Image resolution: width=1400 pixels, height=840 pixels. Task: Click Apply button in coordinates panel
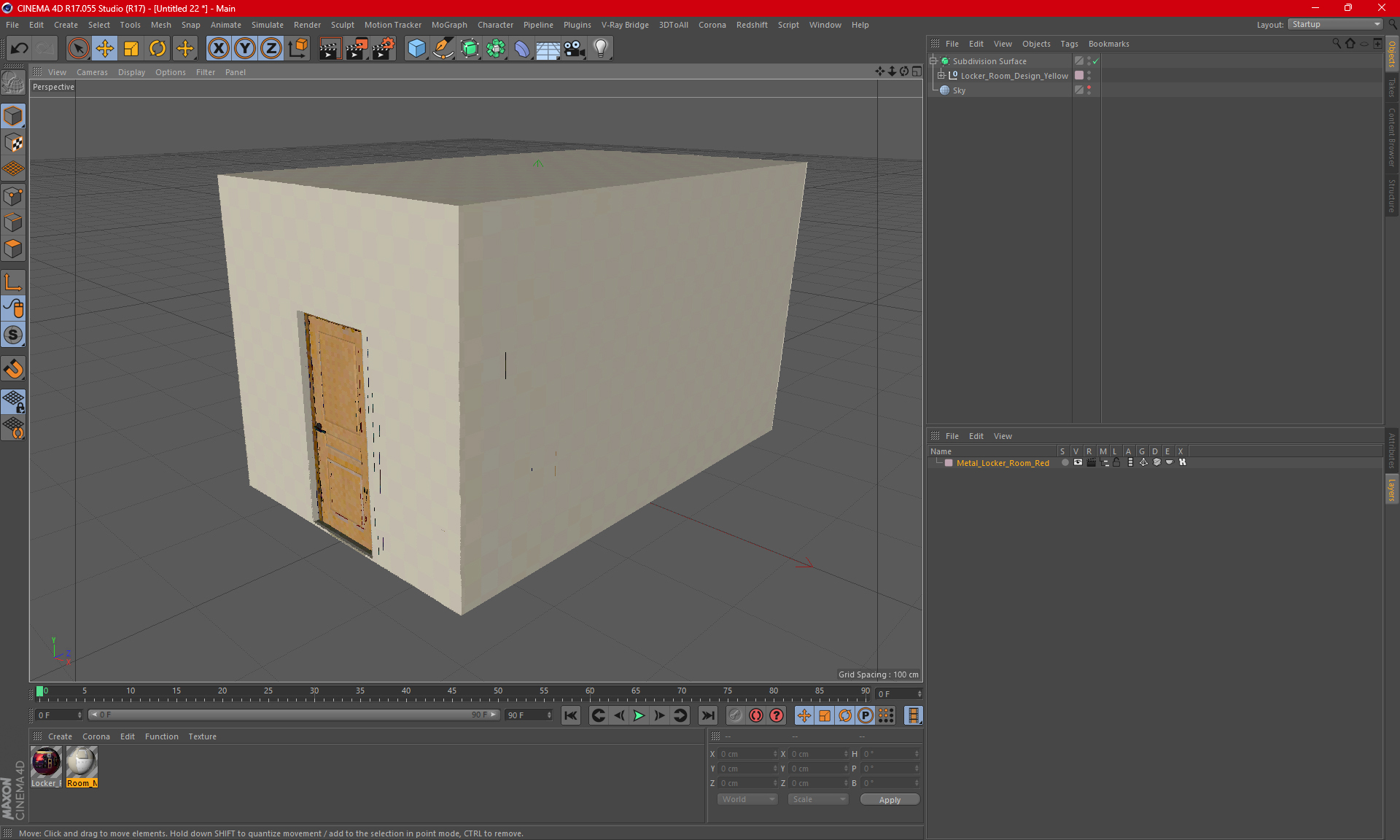(888, 799)
